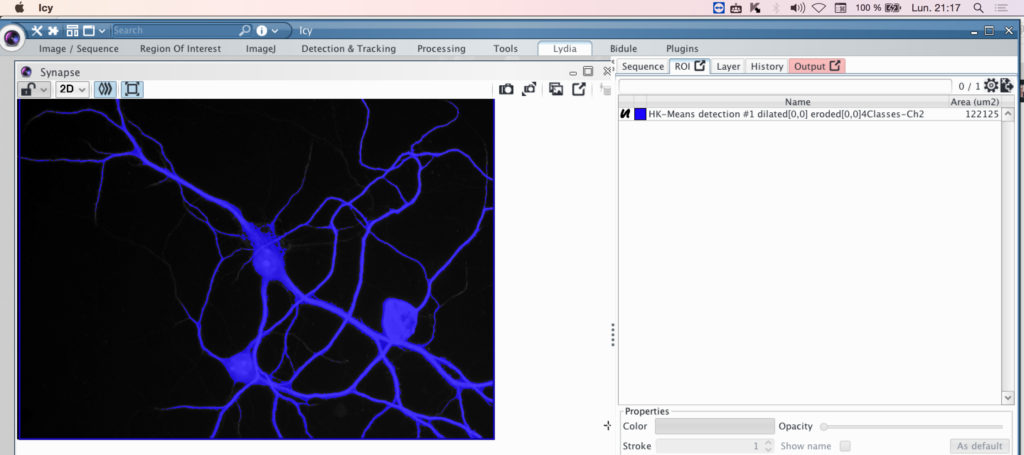
Task: Open the Icy main application menu logo
Action: (x=12, y=39)
